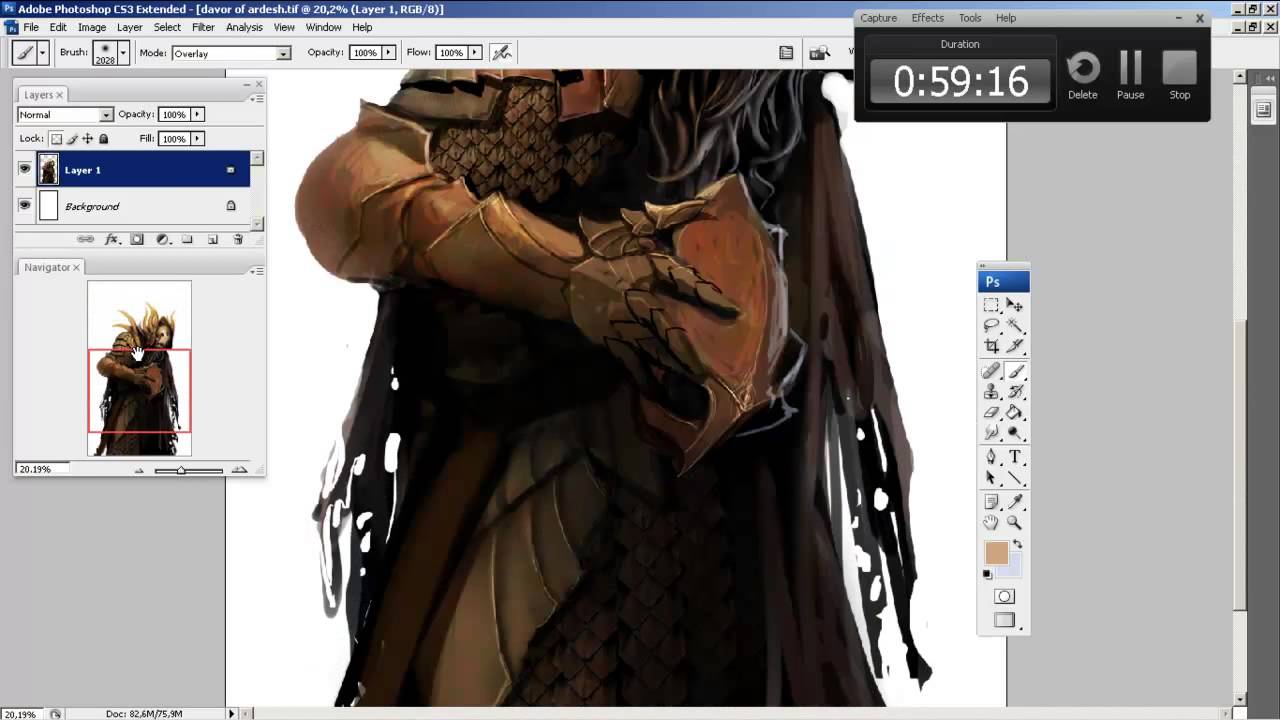Open recorder Capture menu
The height and width of the screenshot is (720, 1280).
tap(879, 18)
